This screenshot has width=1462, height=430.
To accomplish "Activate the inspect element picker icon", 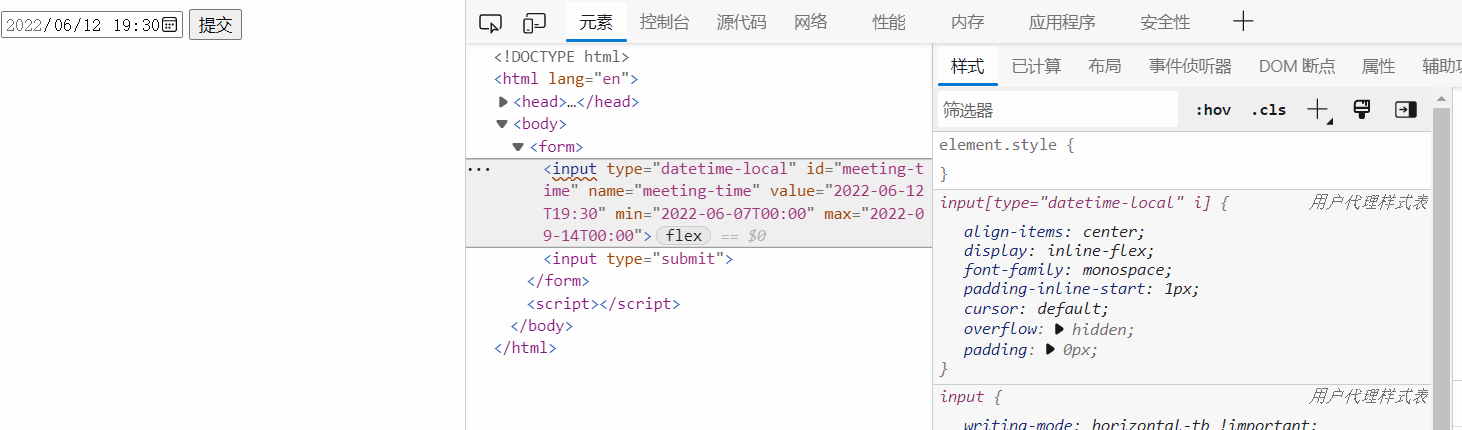I will [x=490, y=23].
